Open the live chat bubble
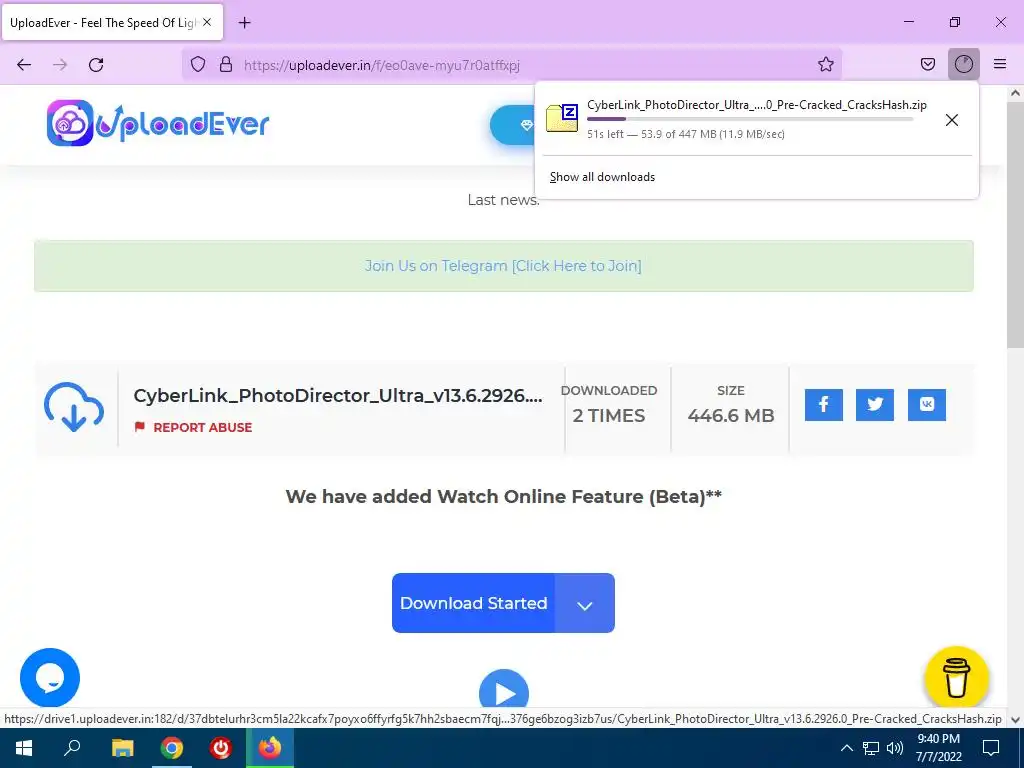The image size is (1024, 768). tap(50, 678)
